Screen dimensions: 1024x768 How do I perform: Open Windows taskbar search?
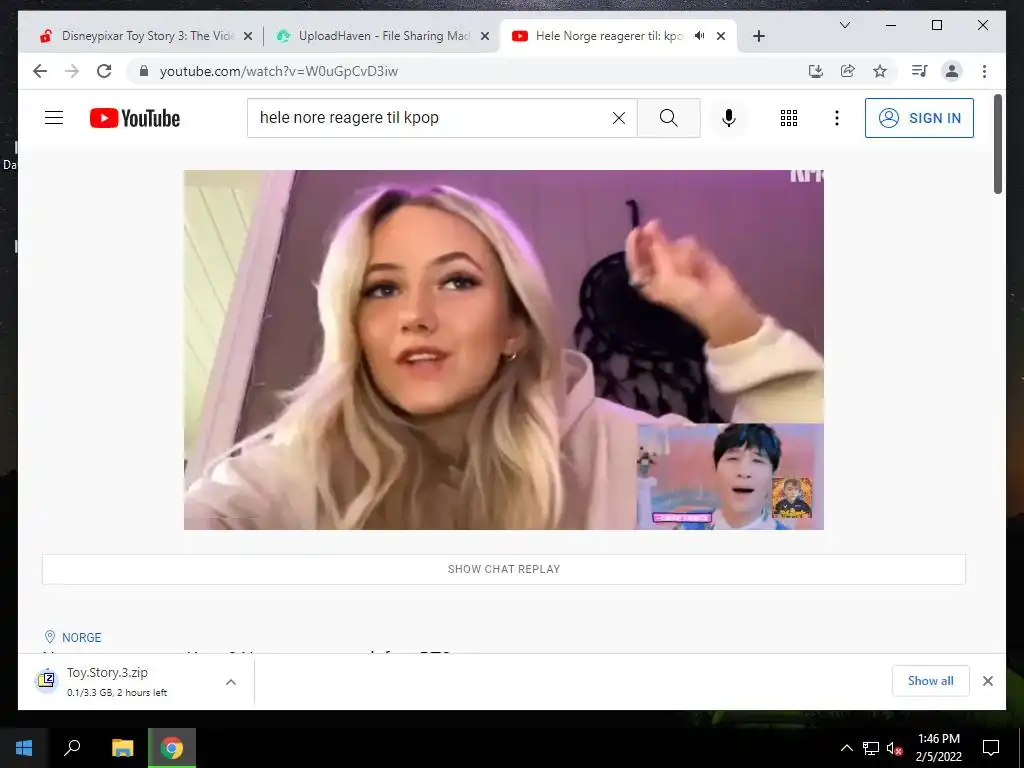pos(72,747)
